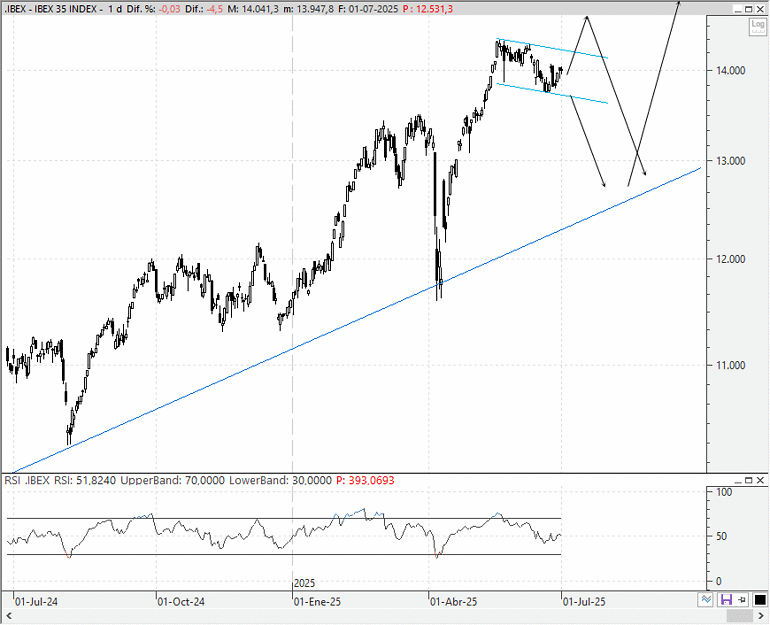
Task: Click the 50 label on the RSI axis
Action: click(721, 536)
